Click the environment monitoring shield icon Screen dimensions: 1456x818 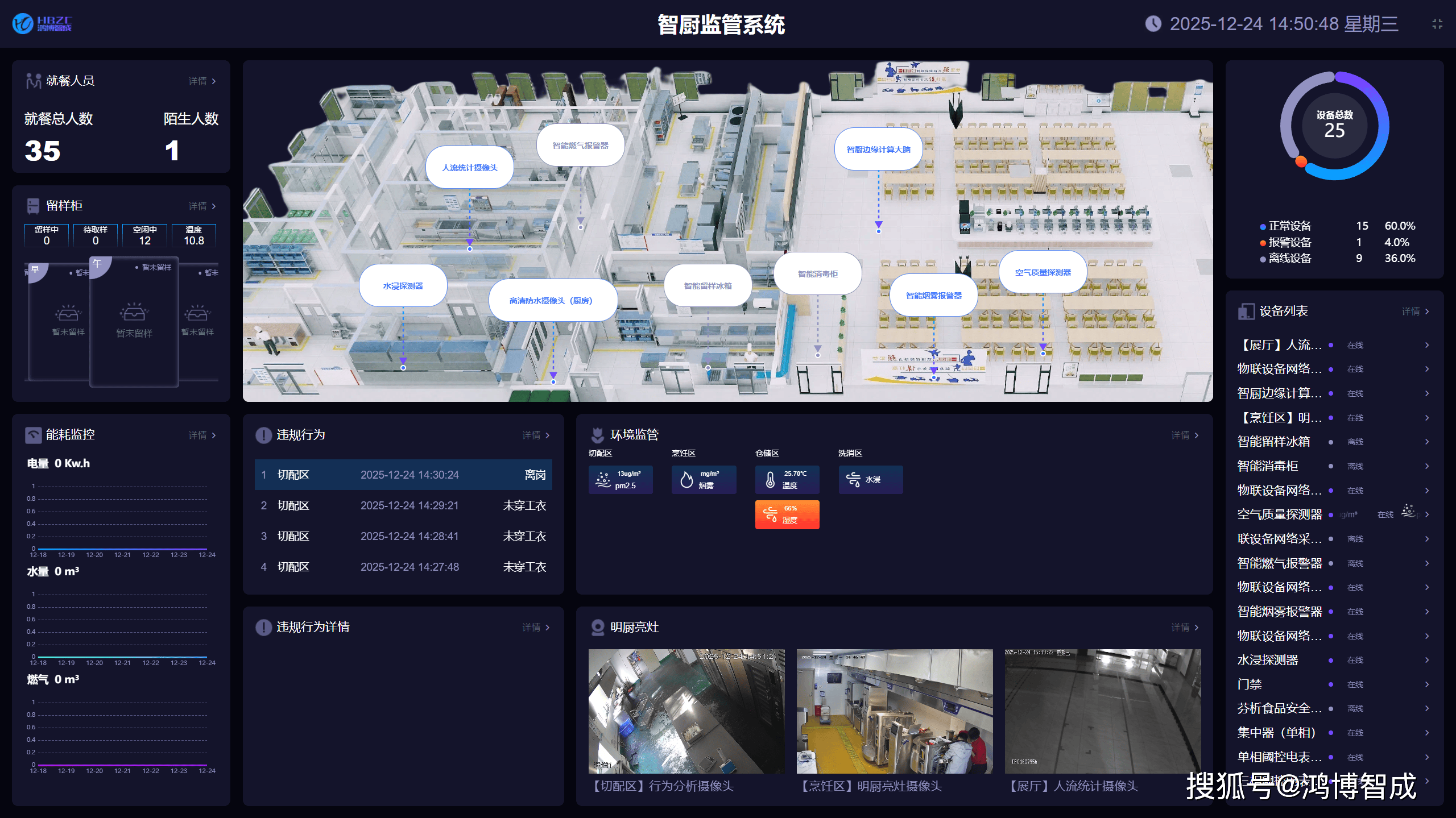pyautogui.click(x=597, y=435)
